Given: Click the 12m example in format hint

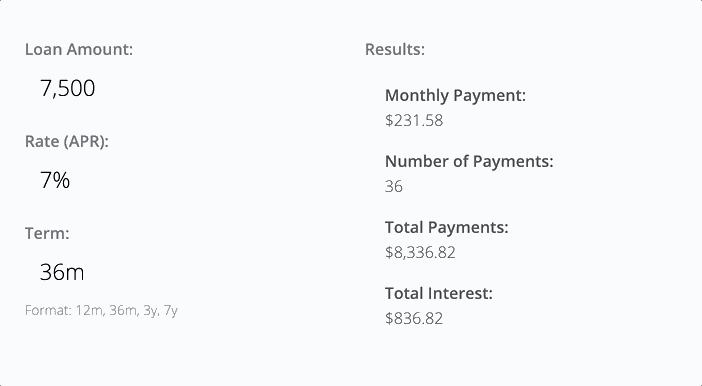Looking at the screenshot, I should pos(90,310).
